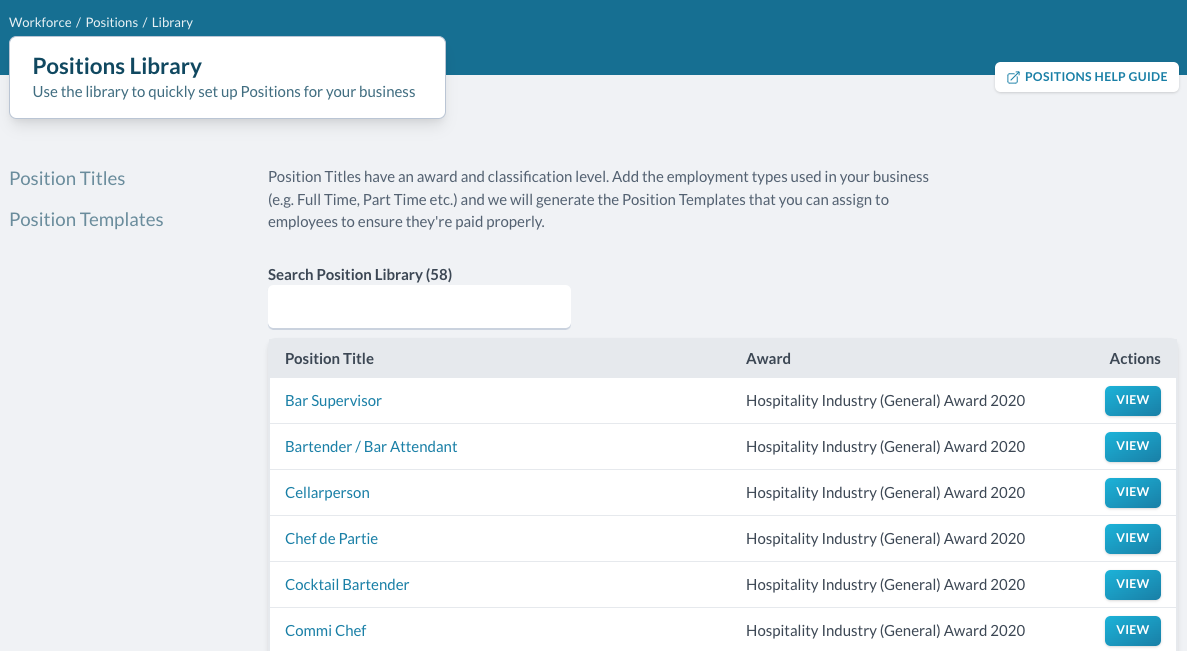Switch to Position Templates section

tap(86, 220)
